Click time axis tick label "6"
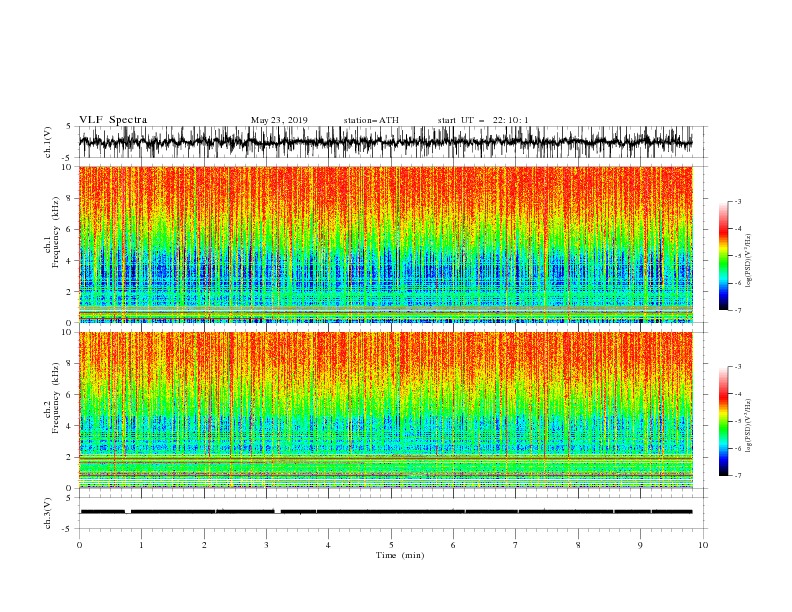792x612 pixels. tap(453, 545)
